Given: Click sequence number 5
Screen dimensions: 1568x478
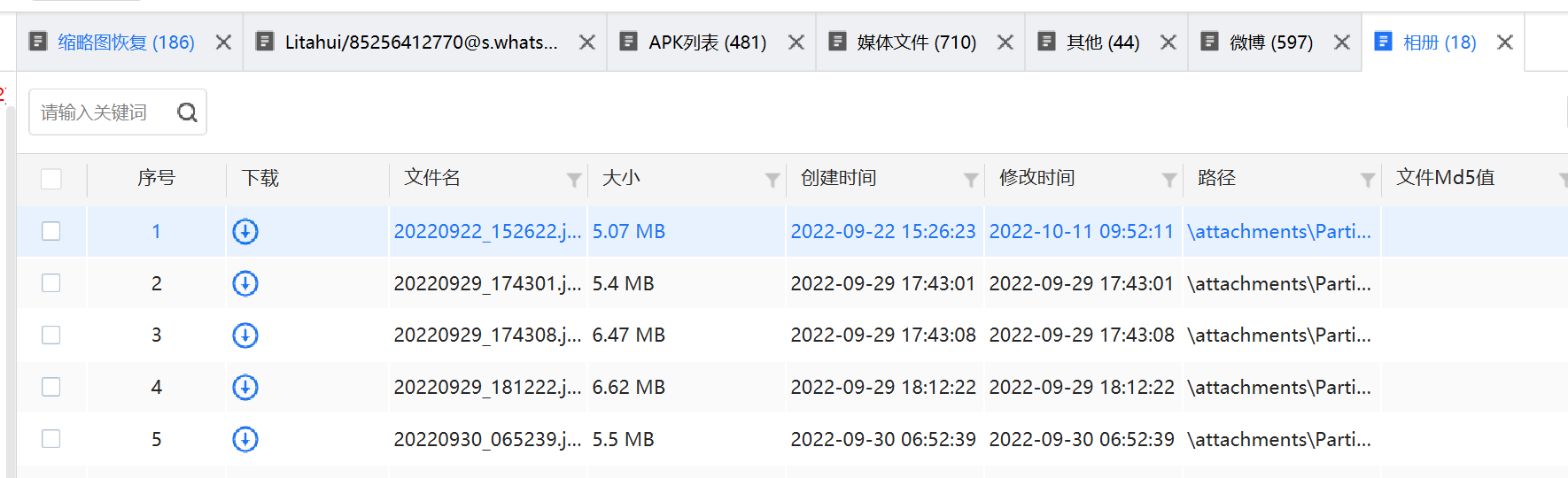Looking at the screenshot, I should point(157,439).
